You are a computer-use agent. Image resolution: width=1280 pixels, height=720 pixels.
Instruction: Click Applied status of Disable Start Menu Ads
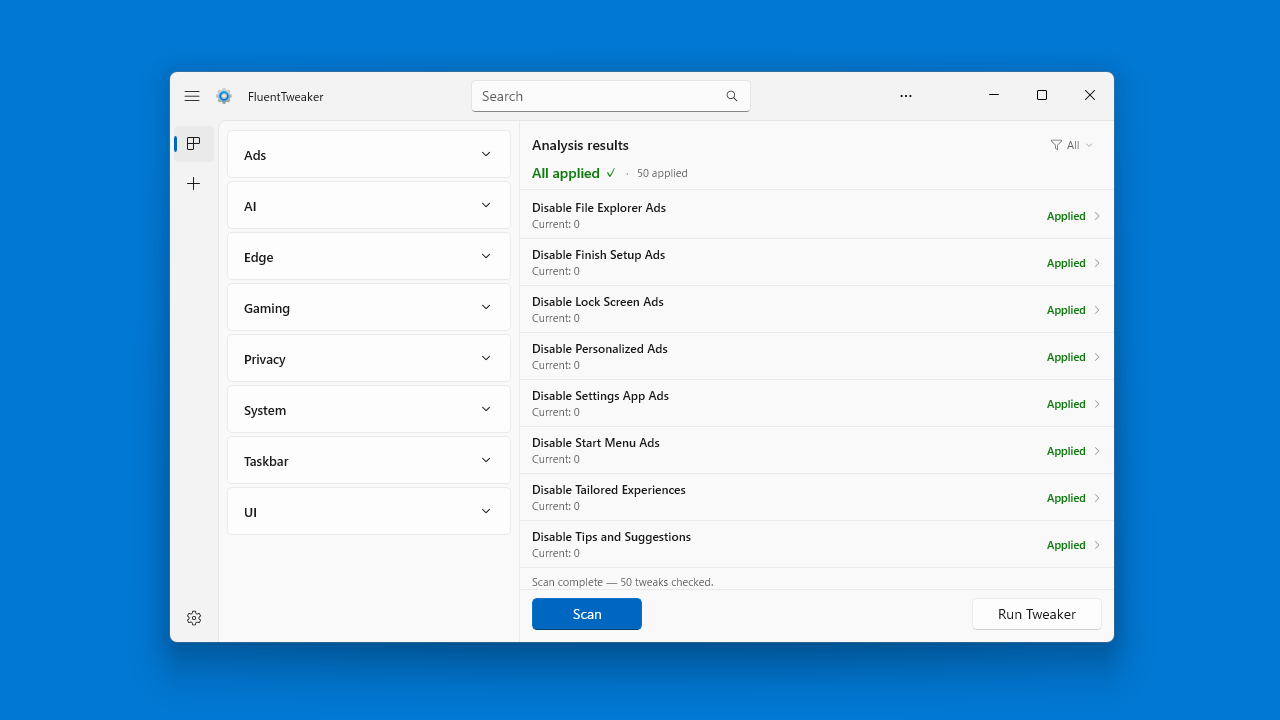1066,451
